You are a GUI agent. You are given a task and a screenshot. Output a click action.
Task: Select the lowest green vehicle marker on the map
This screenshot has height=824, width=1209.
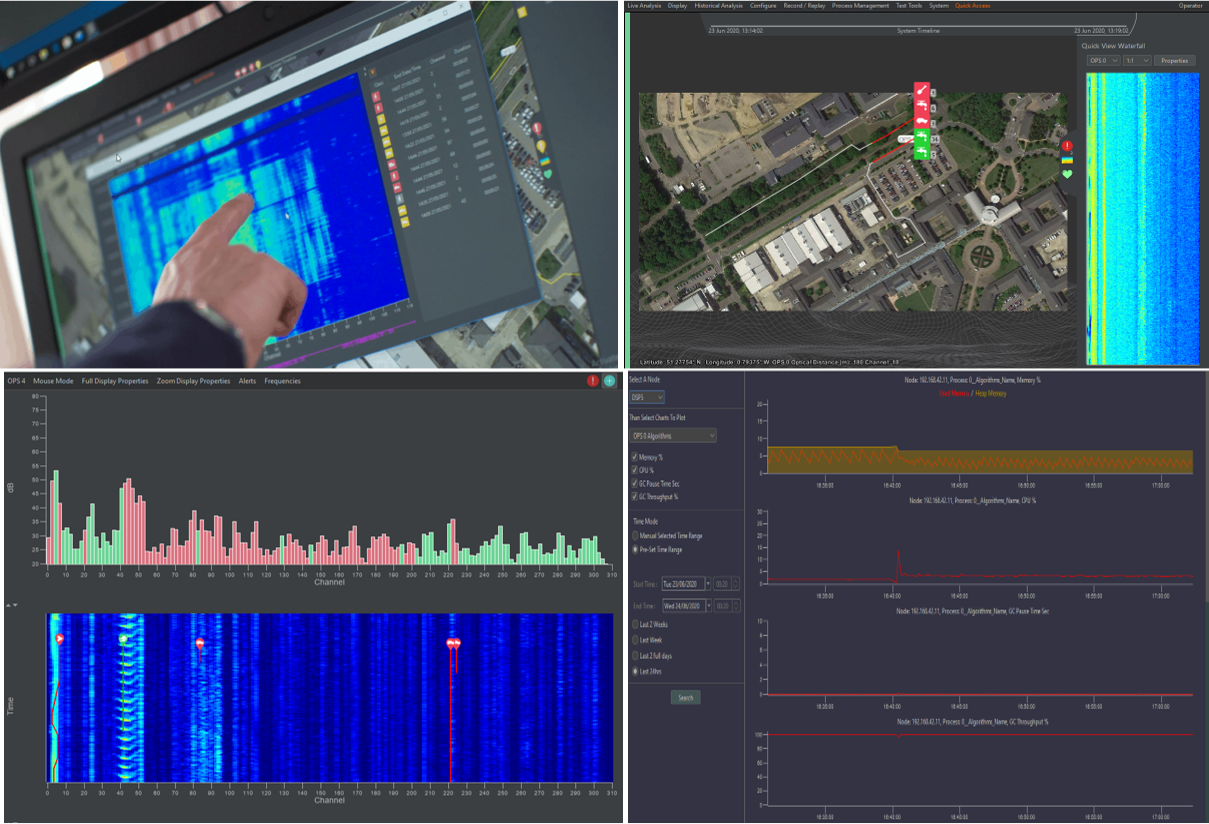[921, 151]
